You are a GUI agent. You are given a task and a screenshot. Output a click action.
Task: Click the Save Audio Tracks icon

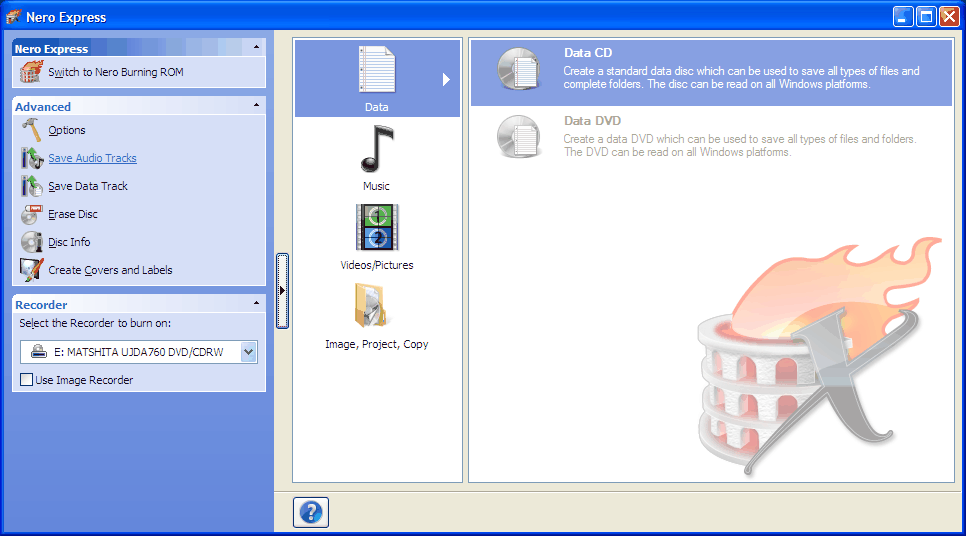tap(31, 158)
